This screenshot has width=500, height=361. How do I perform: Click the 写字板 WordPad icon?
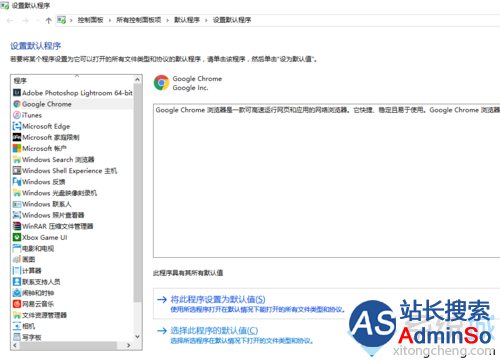17,337
